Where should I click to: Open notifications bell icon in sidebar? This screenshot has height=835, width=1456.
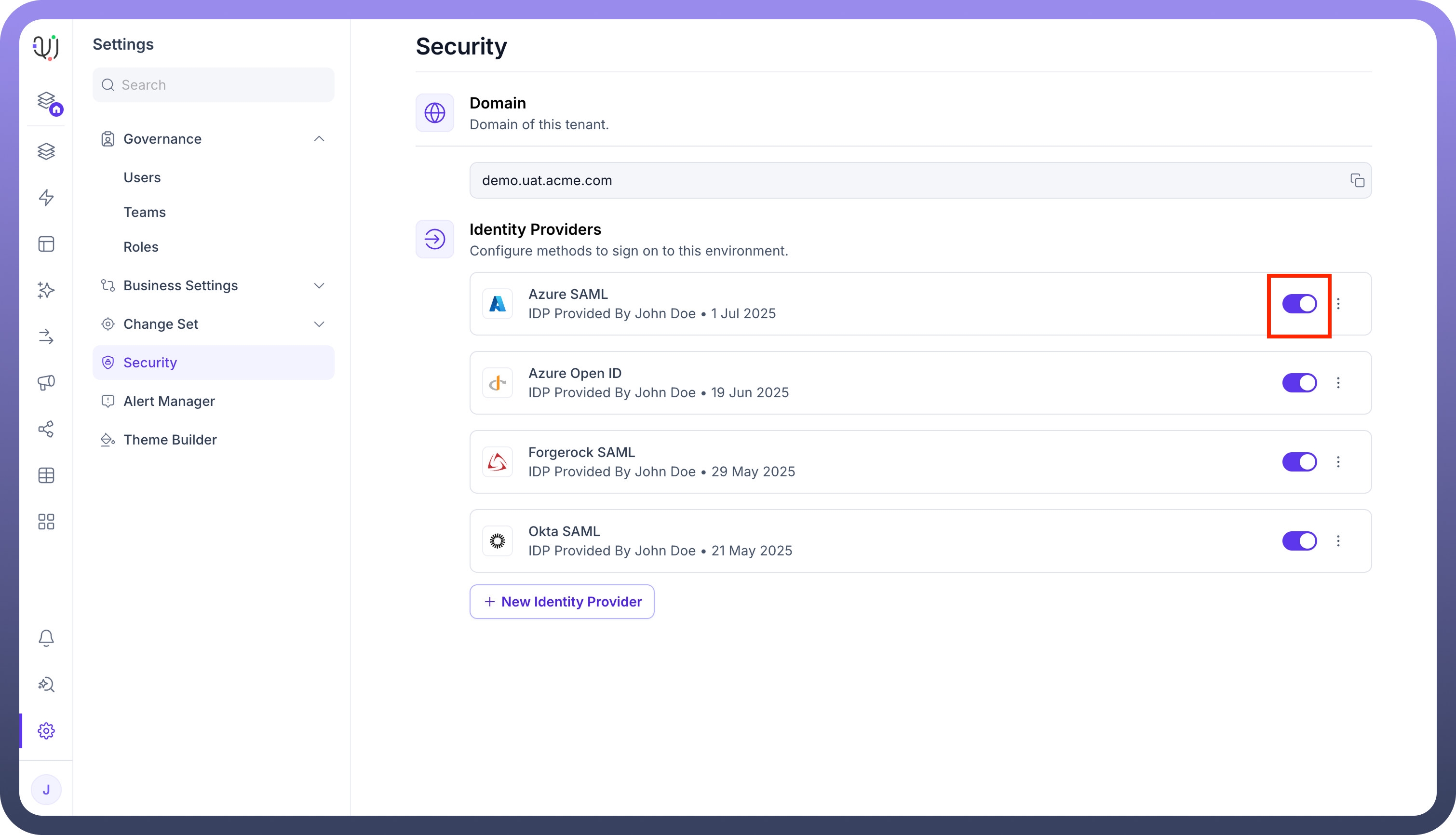46,638
